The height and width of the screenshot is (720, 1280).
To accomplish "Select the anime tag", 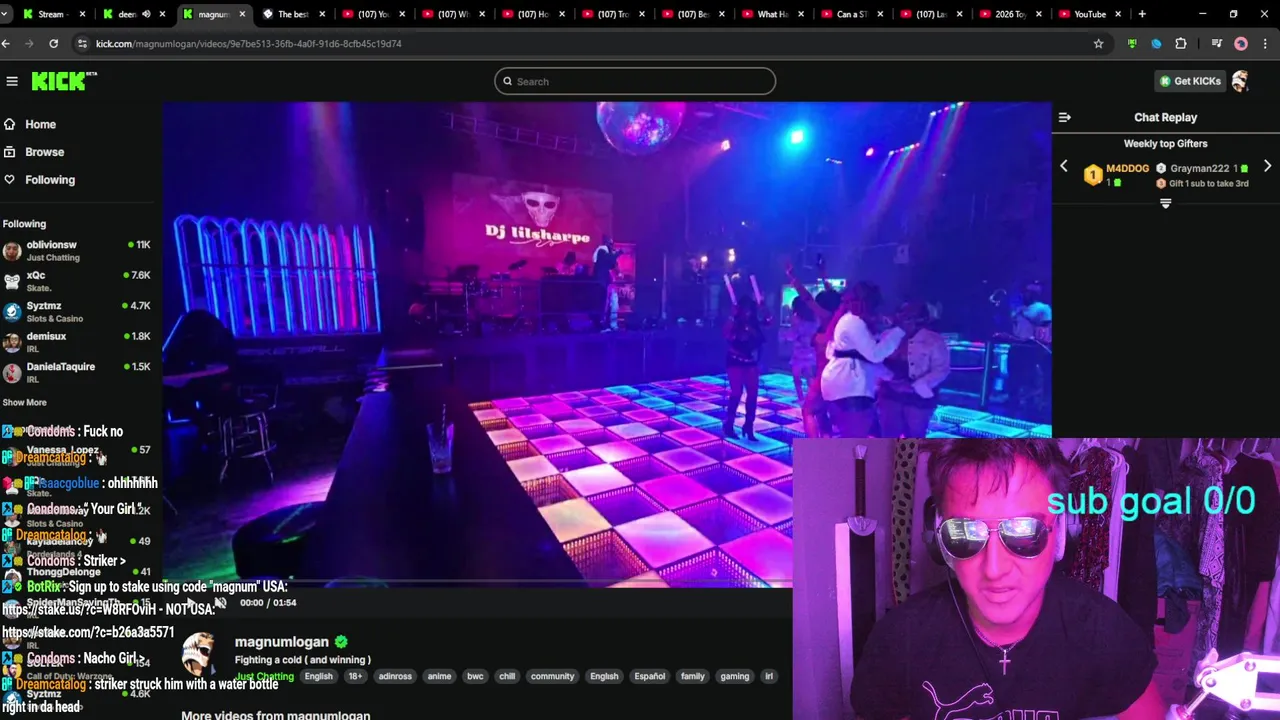I will click(x=439, y=676).
